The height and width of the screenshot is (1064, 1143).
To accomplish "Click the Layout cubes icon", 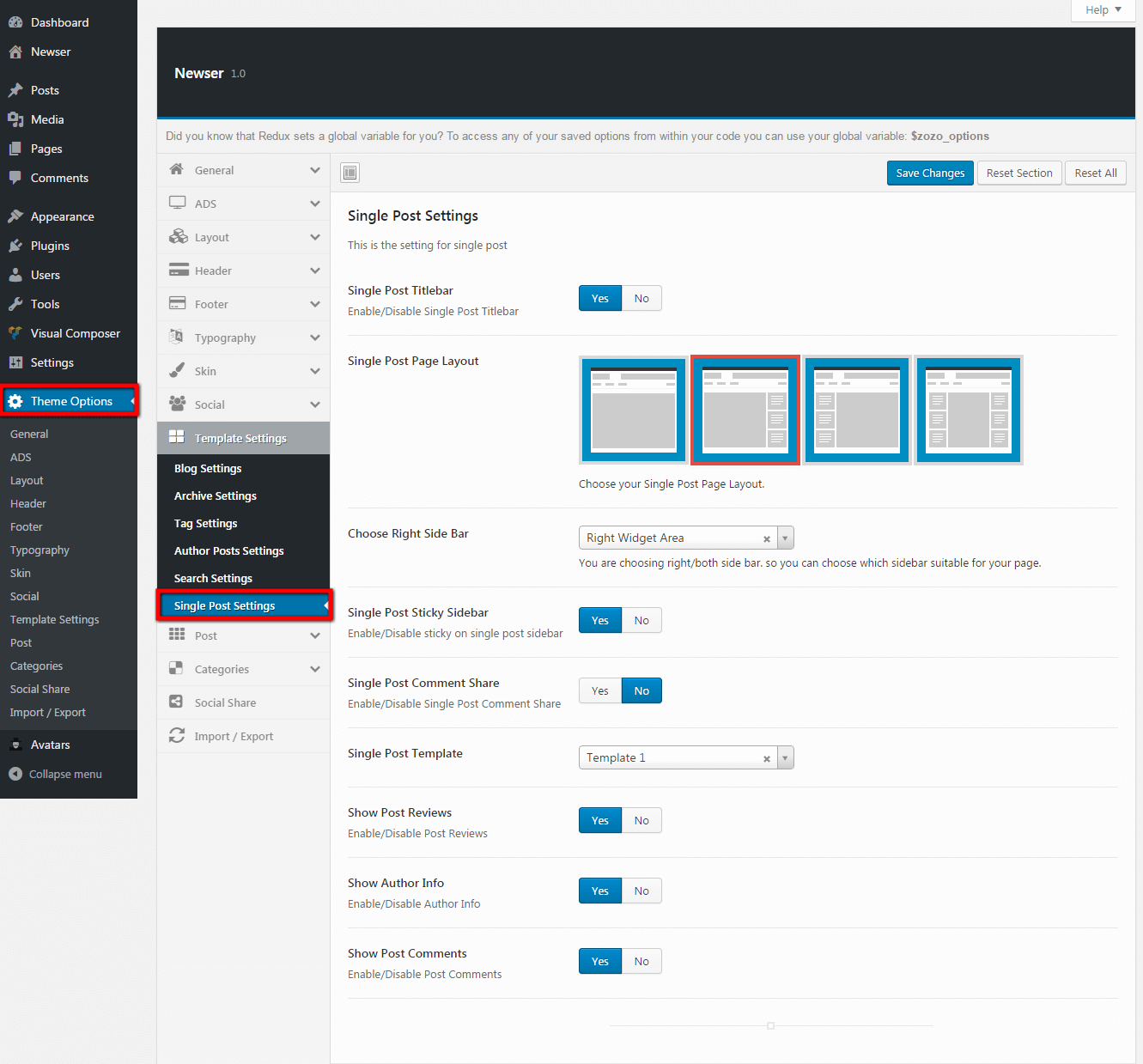I will click(179, 236).
